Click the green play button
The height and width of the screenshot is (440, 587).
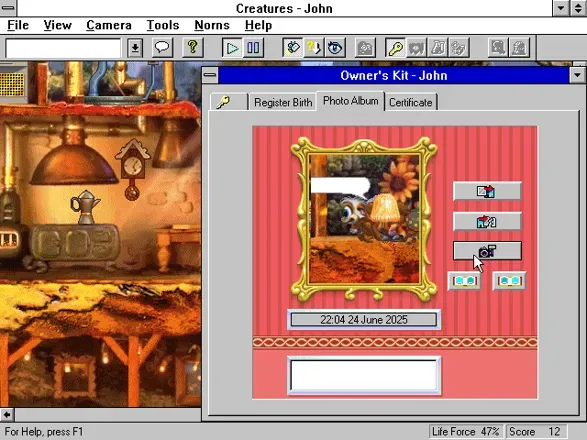pos(232,48)
